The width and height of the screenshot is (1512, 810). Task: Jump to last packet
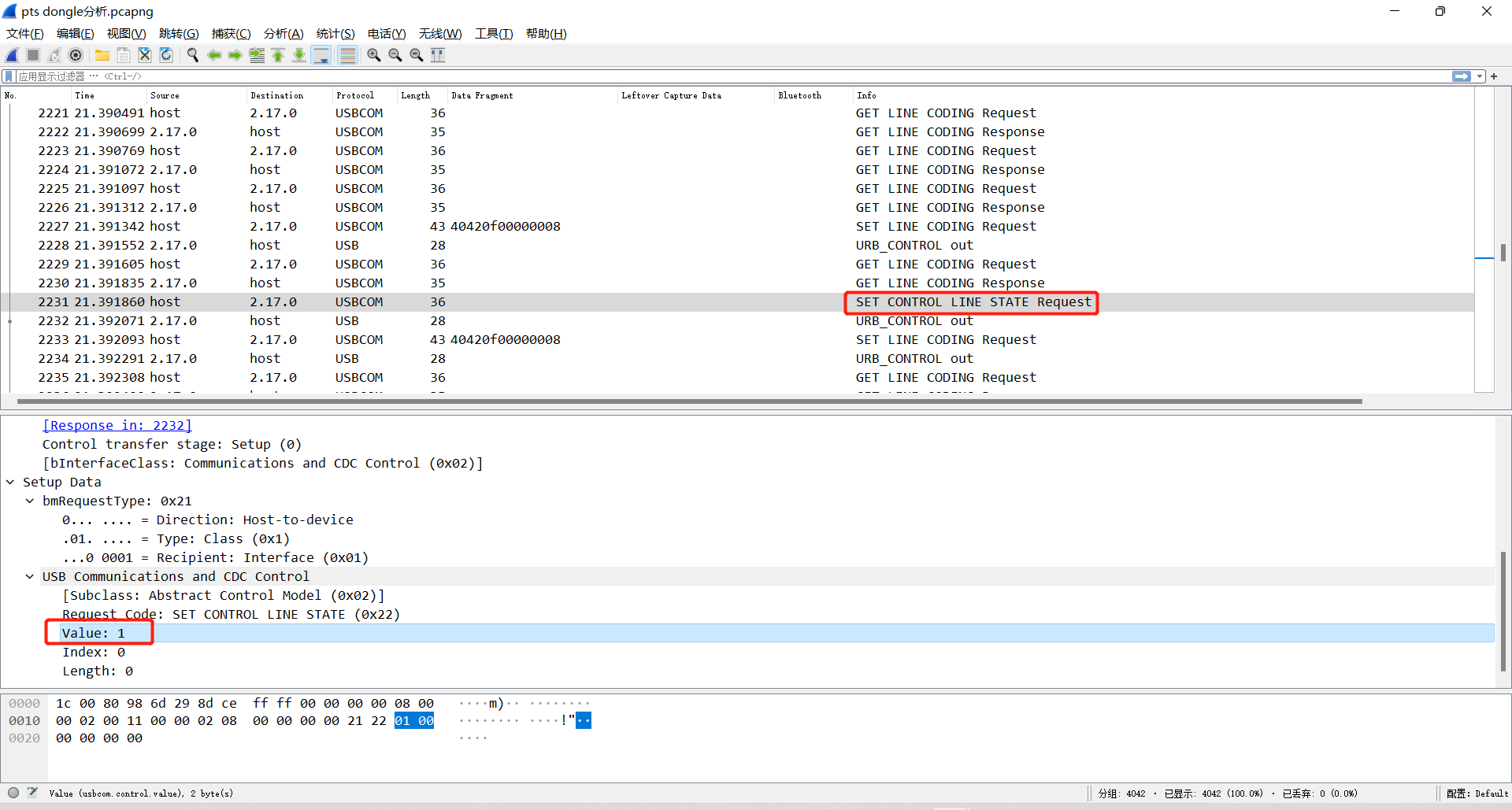(x=299, y=55)
